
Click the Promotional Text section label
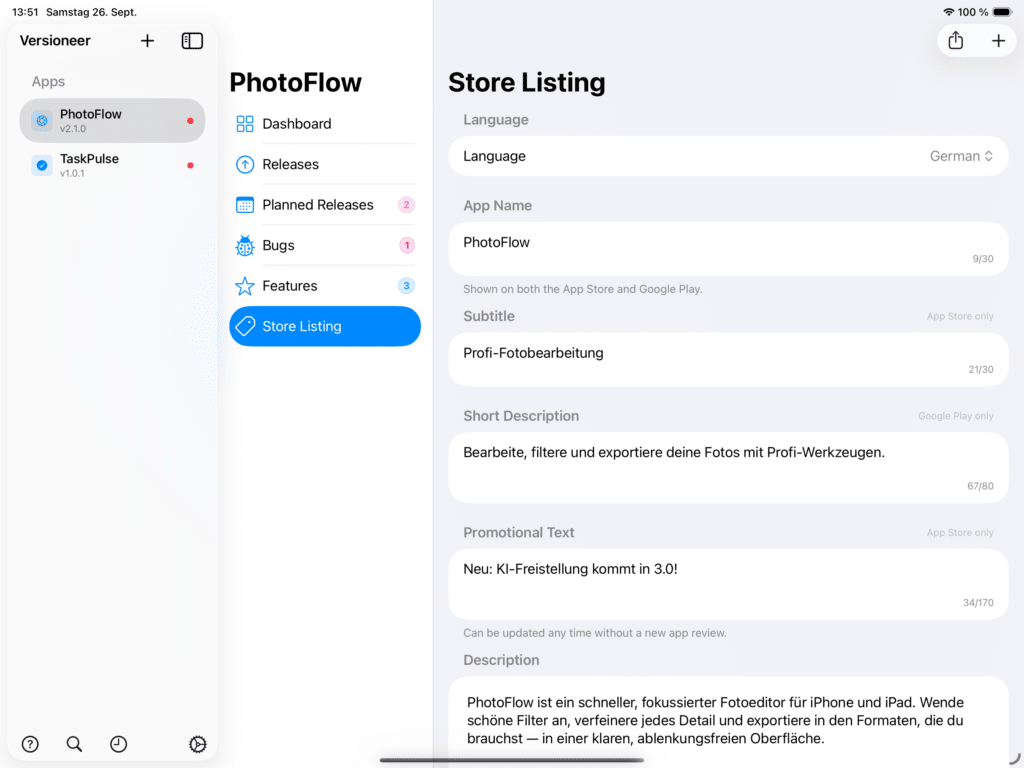(519, 533)
